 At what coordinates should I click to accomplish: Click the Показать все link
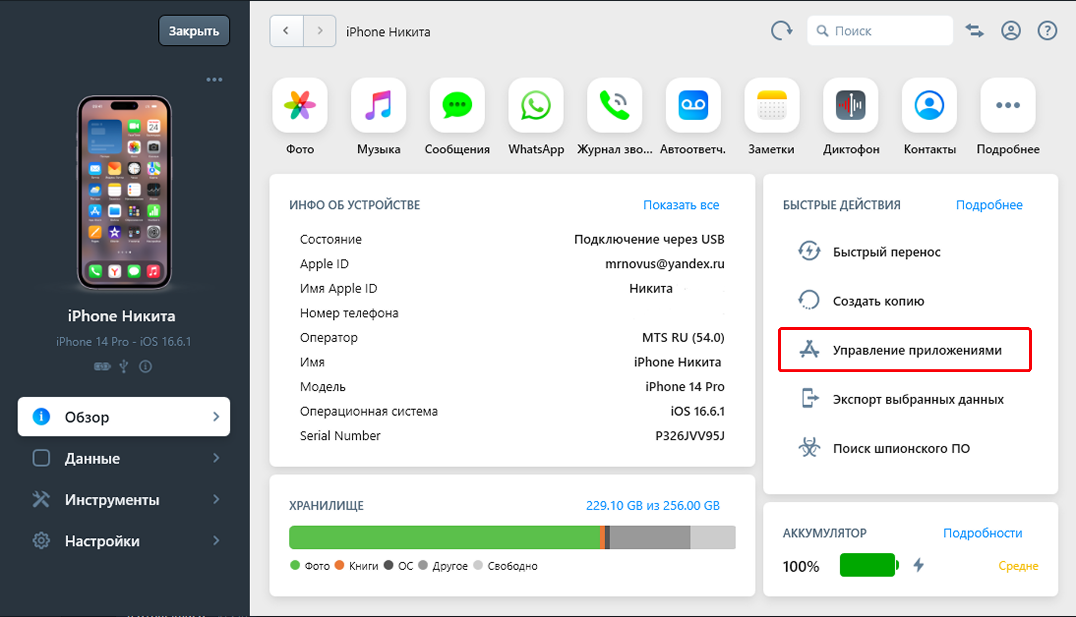point(681,205)
